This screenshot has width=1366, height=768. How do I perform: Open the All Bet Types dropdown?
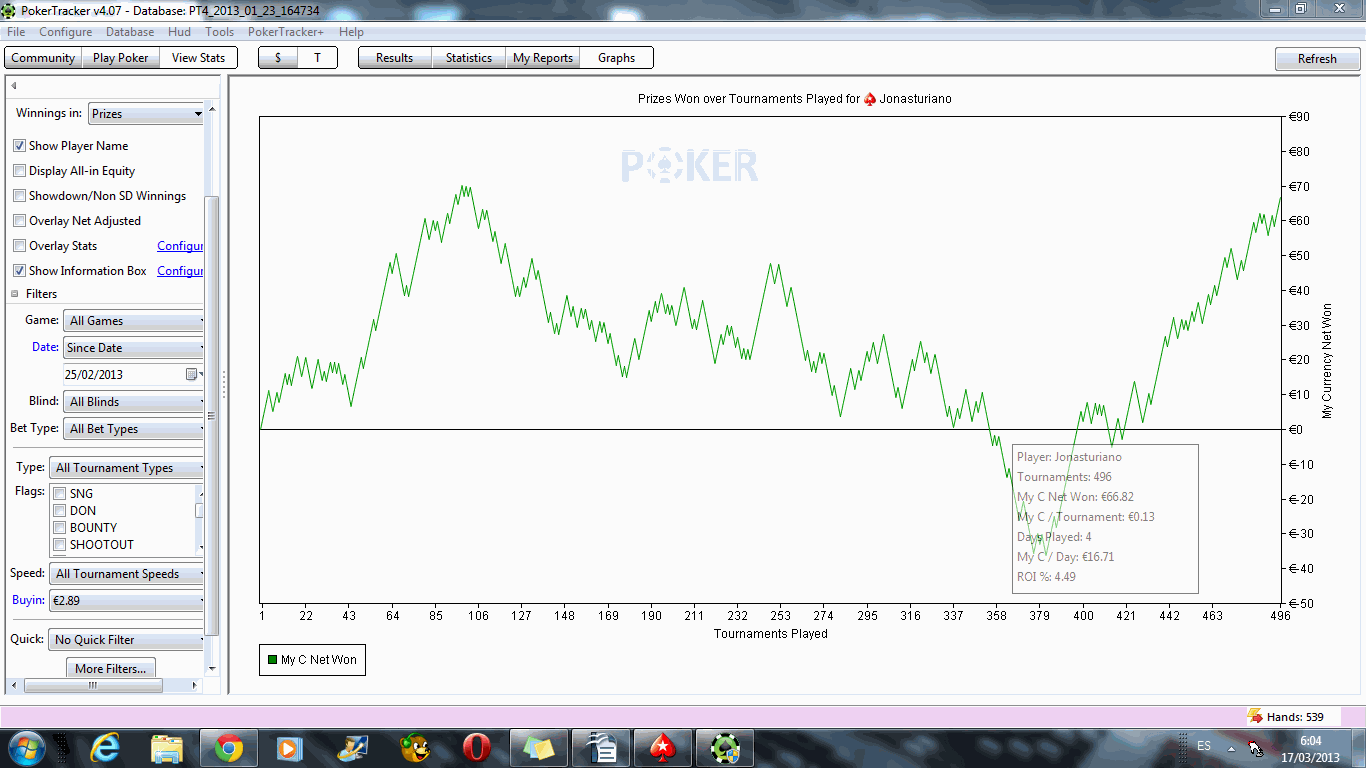(x=134, y=429)
